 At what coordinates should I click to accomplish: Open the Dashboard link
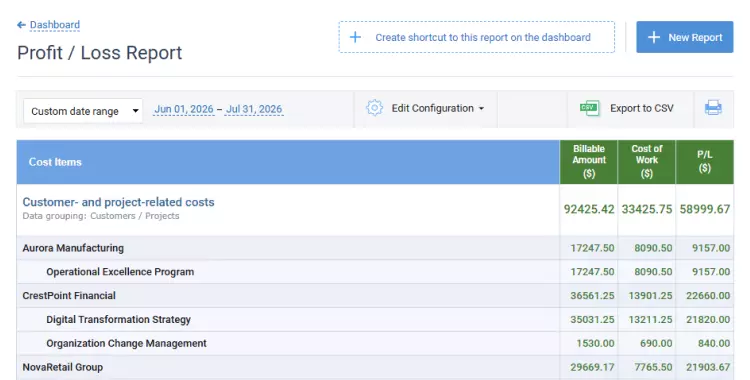click(55, 25)
